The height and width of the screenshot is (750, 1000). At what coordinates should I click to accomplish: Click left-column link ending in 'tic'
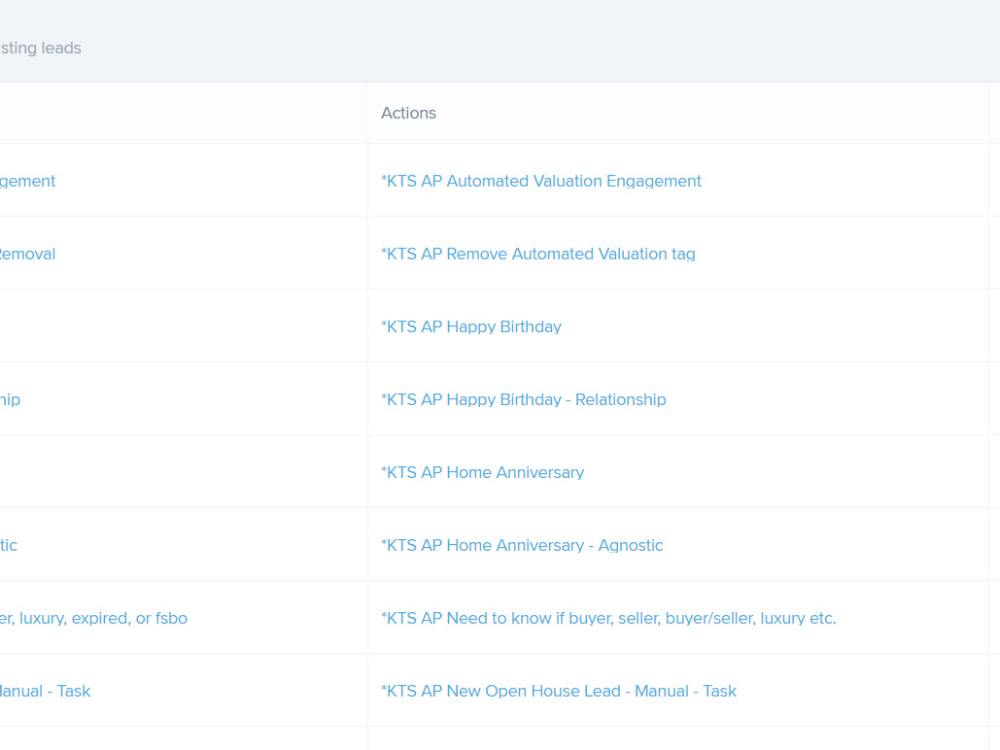[8, 545]
